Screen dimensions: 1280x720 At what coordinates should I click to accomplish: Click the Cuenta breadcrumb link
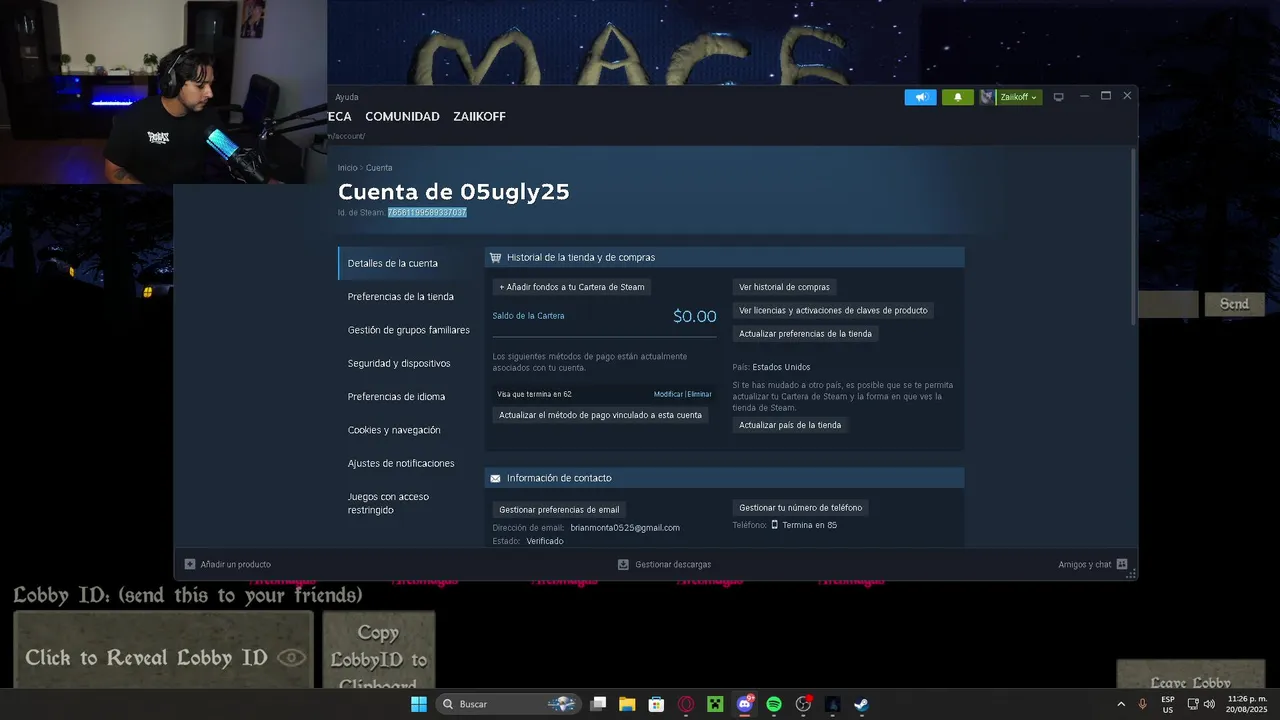379,168
